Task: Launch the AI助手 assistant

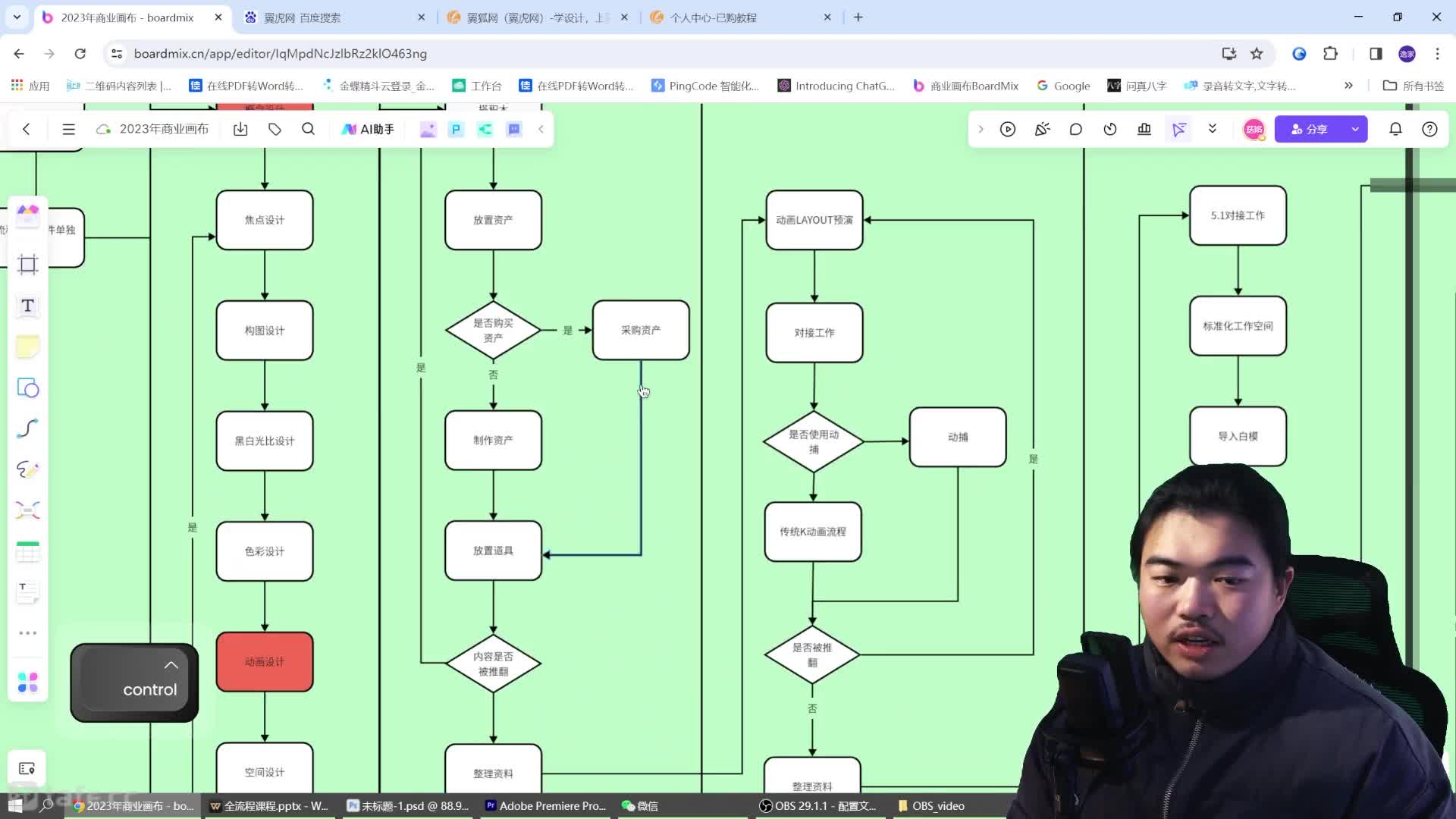Action: 368,129
